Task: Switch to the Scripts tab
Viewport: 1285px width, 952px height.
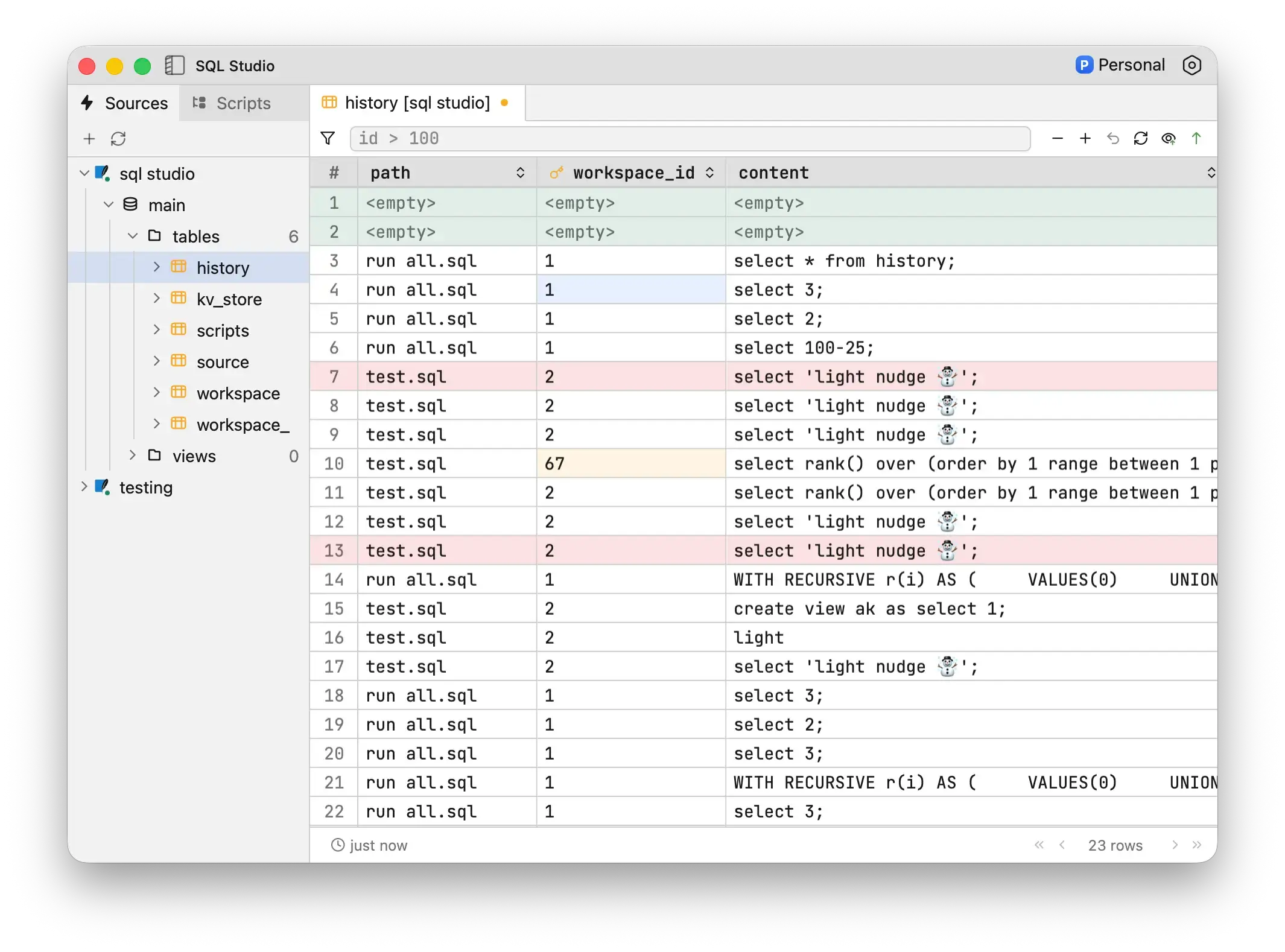Action: click(x=232, y=103)
